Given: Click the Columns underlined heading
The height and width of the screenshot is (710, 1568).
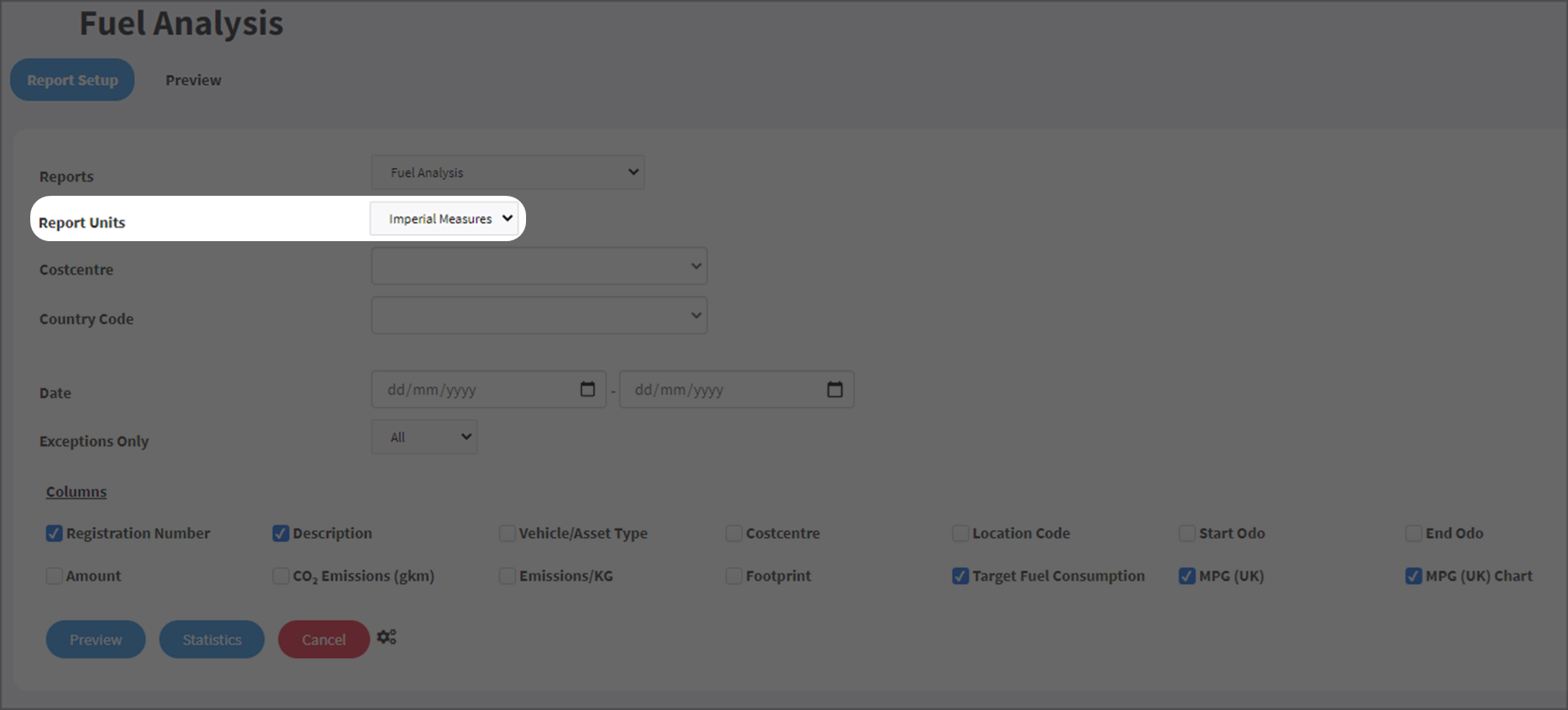Looking at the screenshot, I should pos(76,492).
